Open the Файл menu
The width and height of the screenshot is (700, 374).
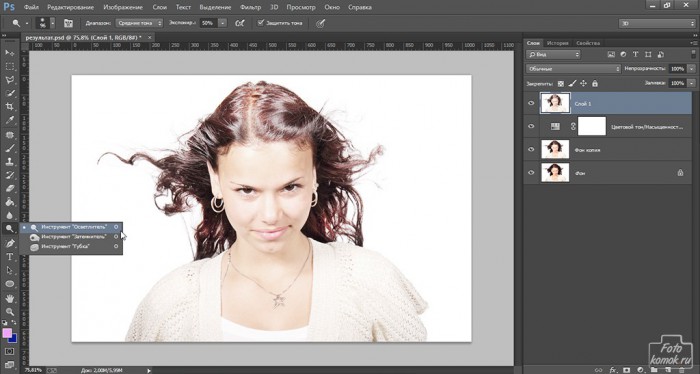[31, 7]
